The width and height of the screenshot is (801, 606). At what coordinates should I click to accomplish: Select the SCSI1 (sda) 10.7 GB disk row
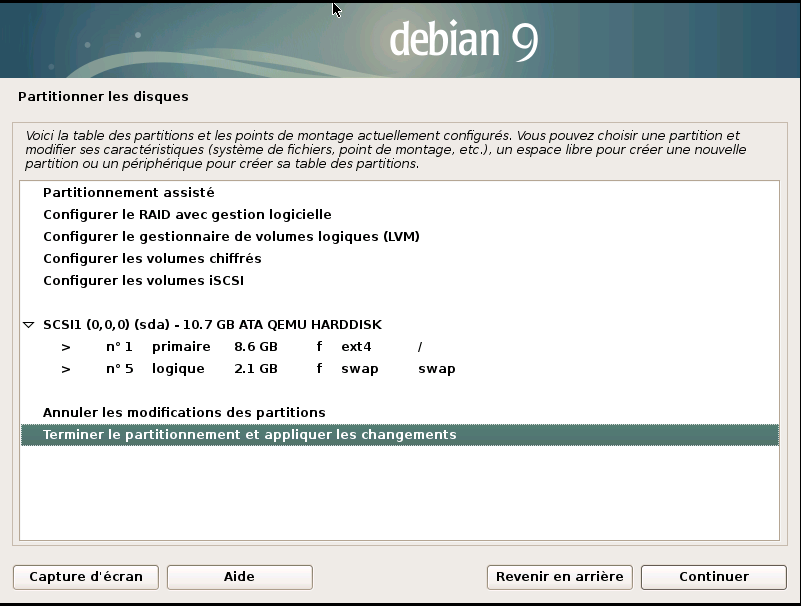[212, 325]
